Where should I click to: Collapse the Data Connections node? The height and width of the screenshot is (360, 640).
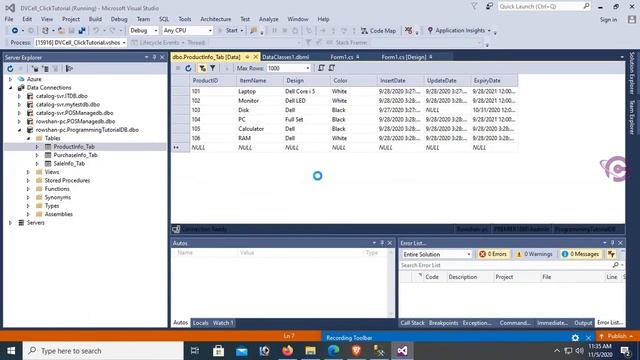[x=10, y=88]
